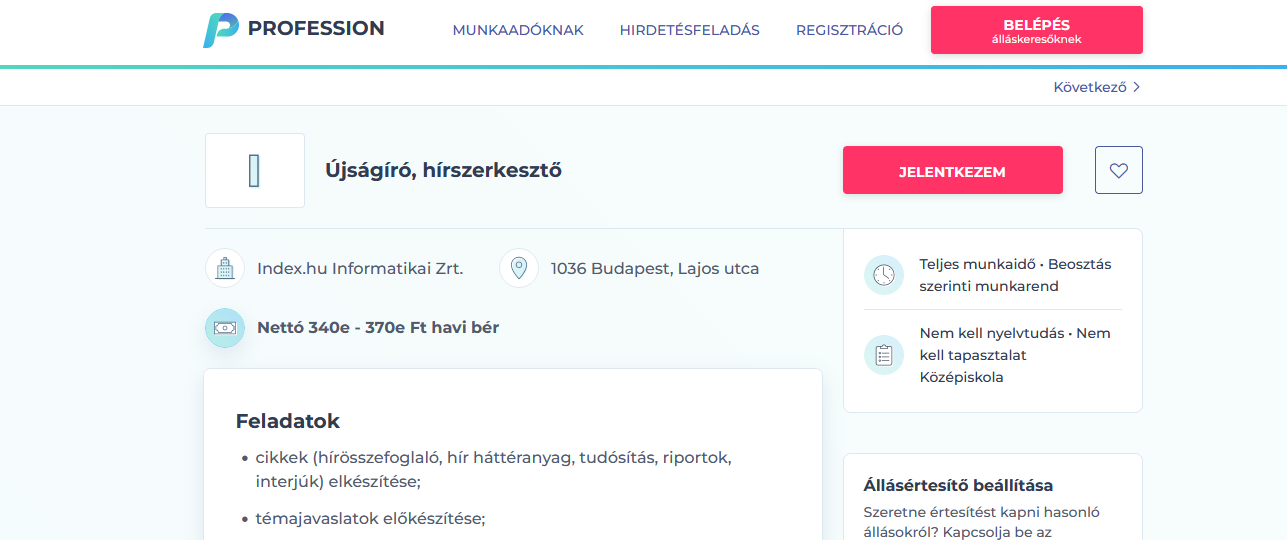
Task: Save the job with the heart icon
Action: [1118, 171]
